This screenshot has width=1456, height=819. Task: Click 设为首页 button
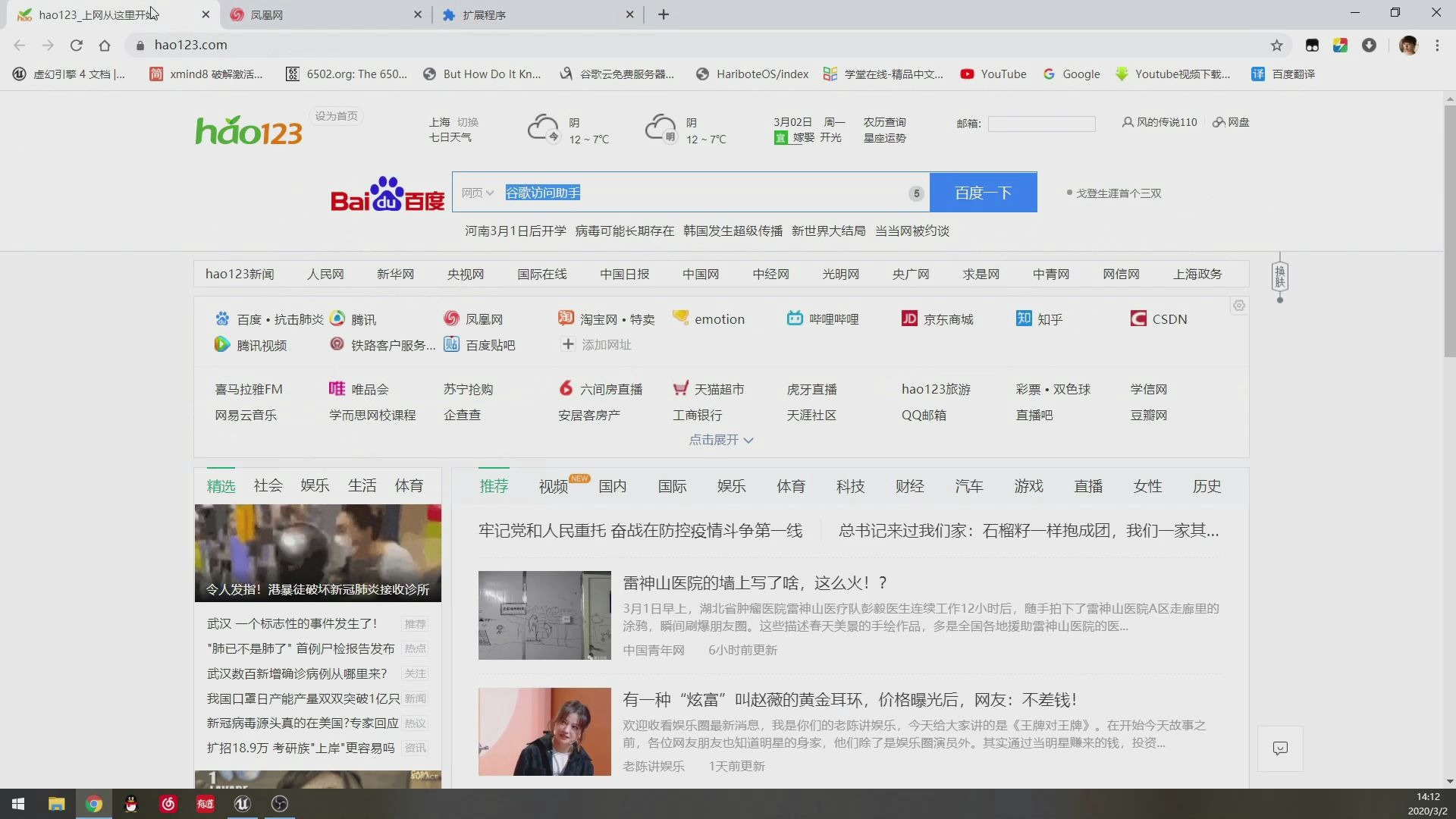[x=336, y=116]
